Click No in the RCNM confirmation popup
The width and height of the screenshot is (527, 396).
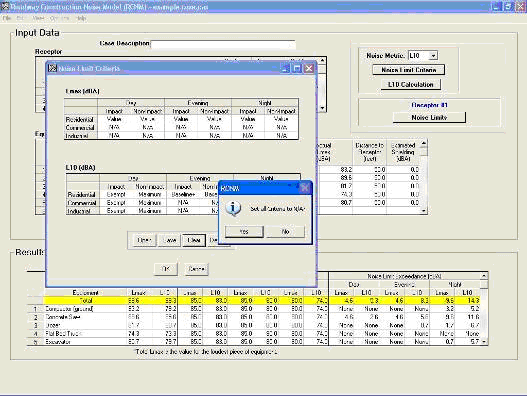point(285,232)
